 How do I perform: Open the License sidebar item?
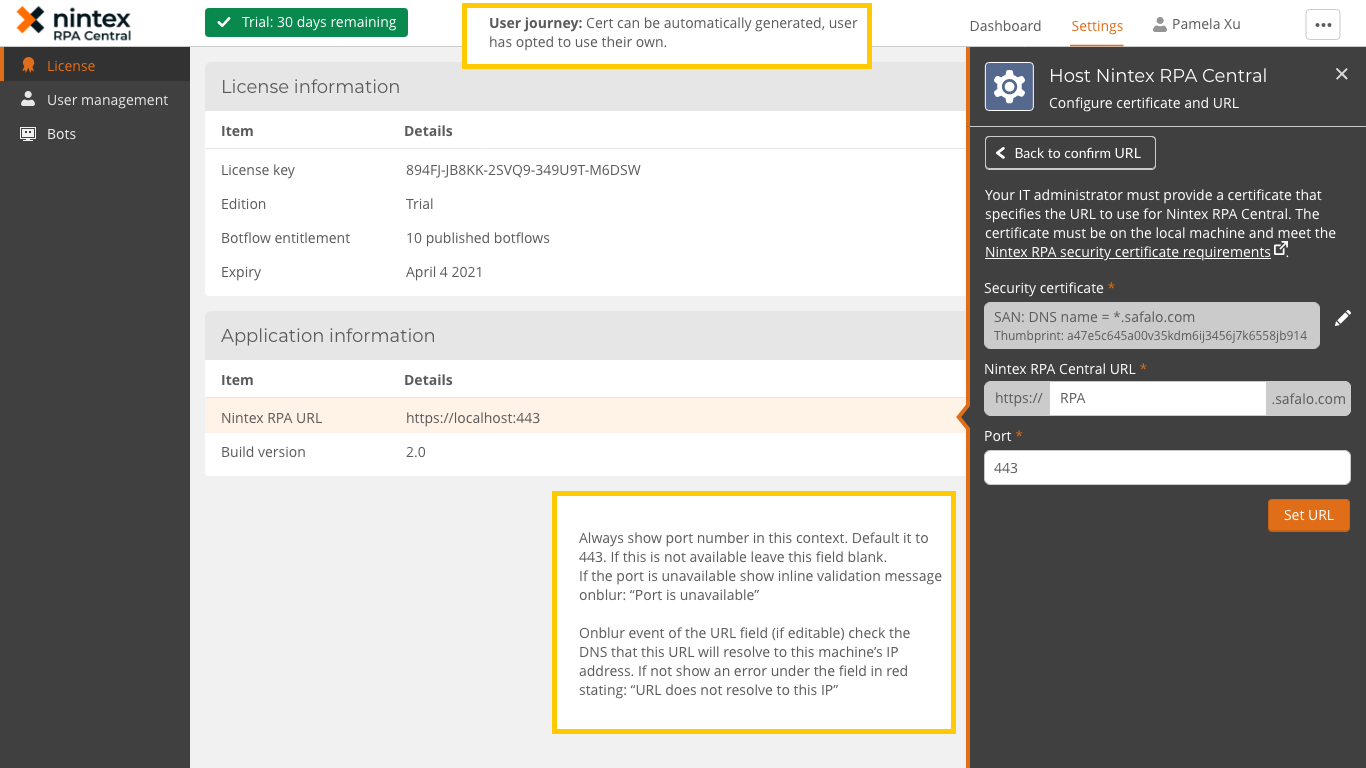[x=95, y=66]
